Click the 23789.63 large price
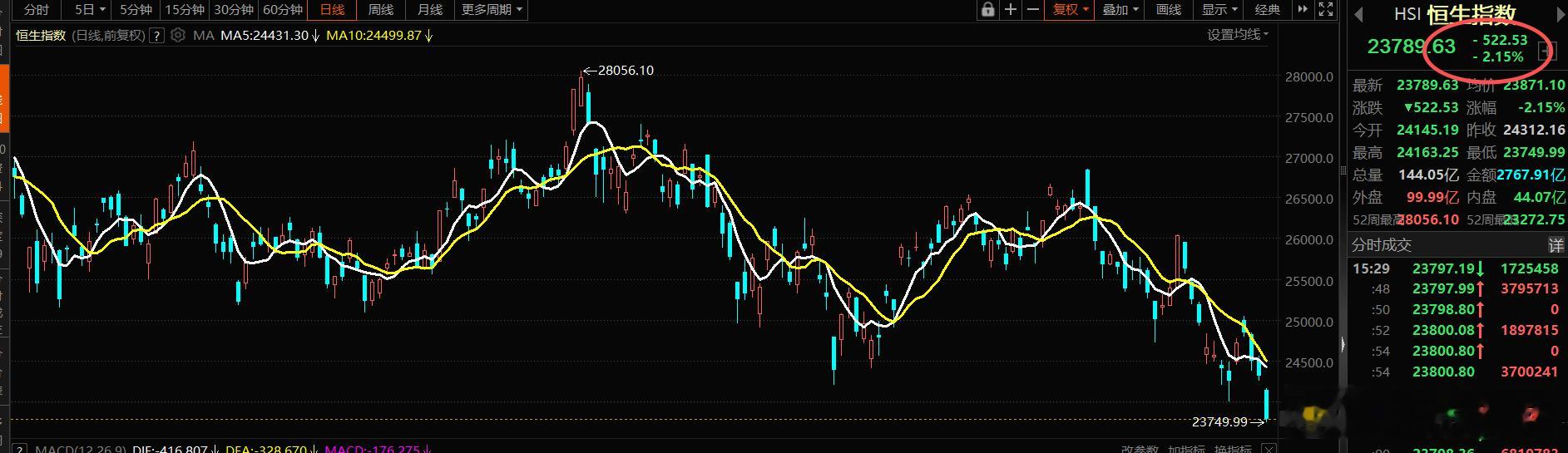The width and height of the screenshot is (1568, 453). tap(1412, 47)
